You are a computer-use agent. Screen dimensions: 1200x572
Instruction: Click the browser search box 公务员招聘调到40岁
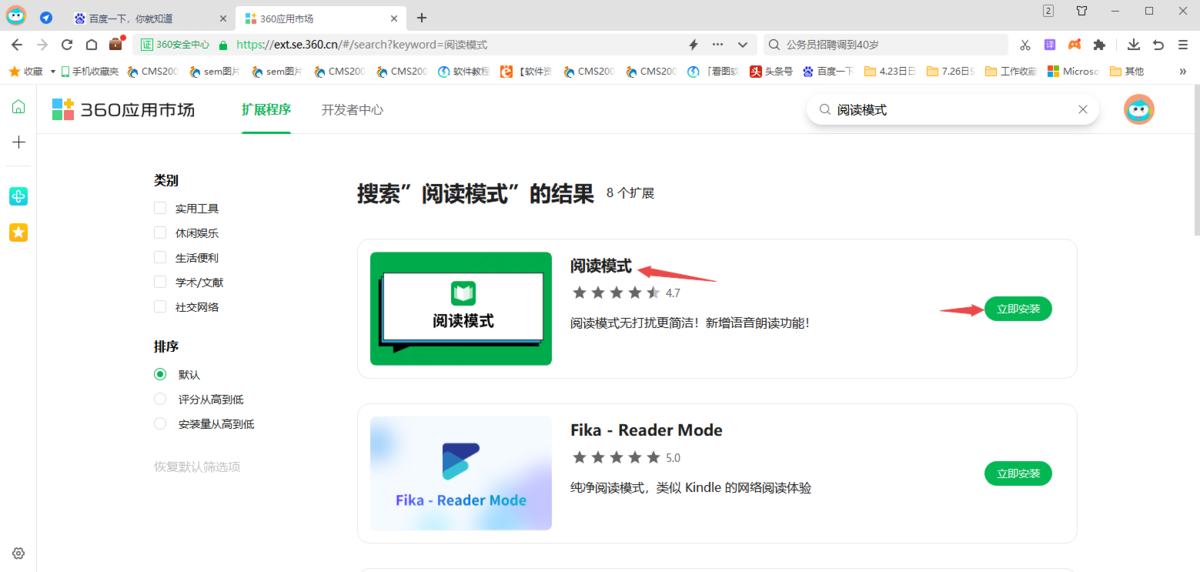pyautogui.click(x=886, y=45)
